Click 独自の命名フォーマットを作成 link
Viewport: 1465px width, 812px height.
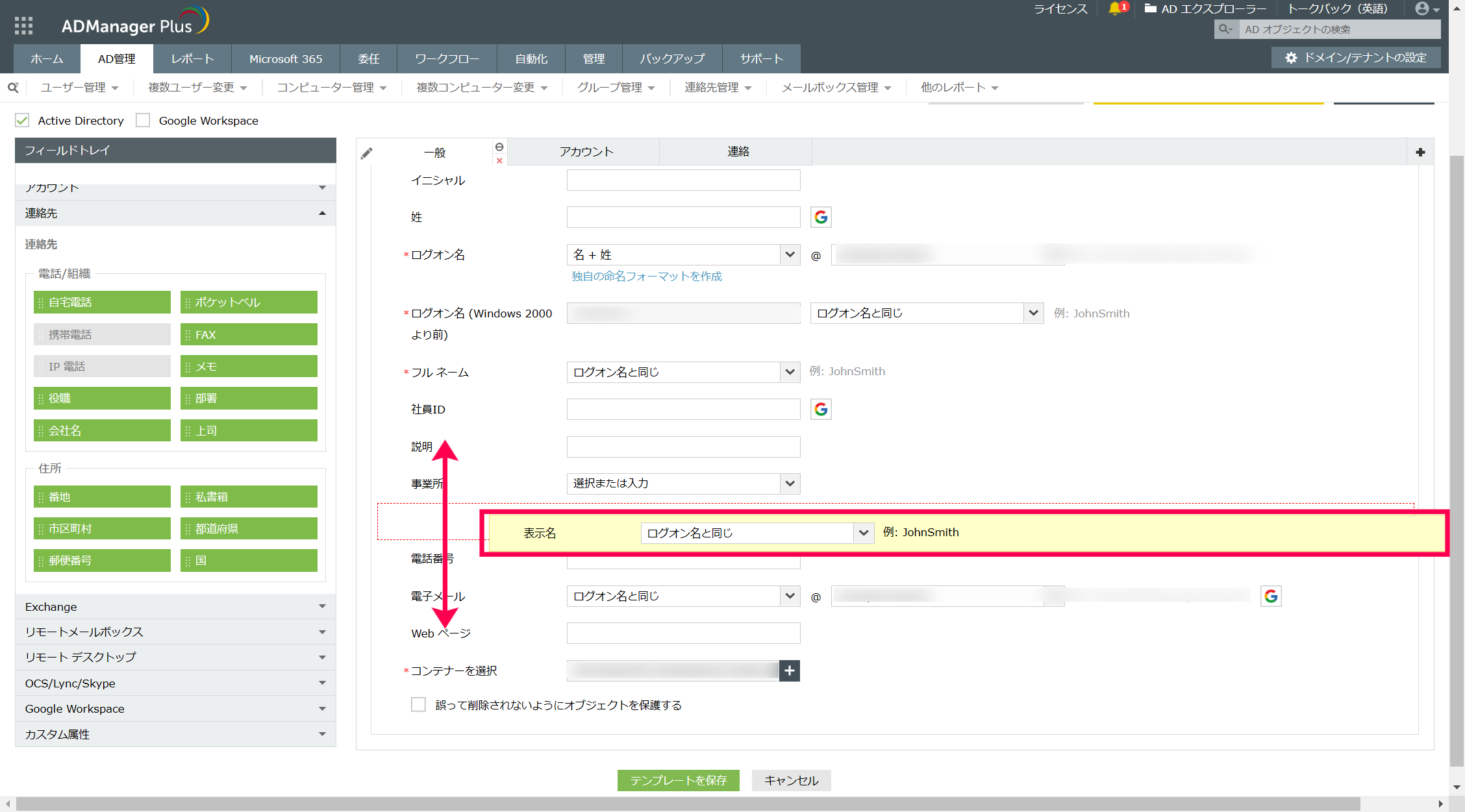[x=646, y=277]
